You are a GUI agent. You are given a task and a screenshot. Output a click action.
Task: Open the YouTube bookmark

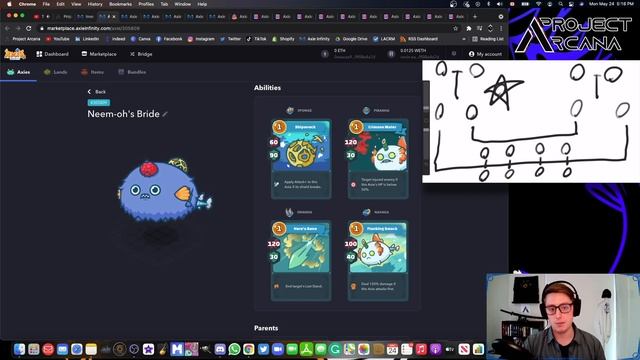[x=58, y=39]
